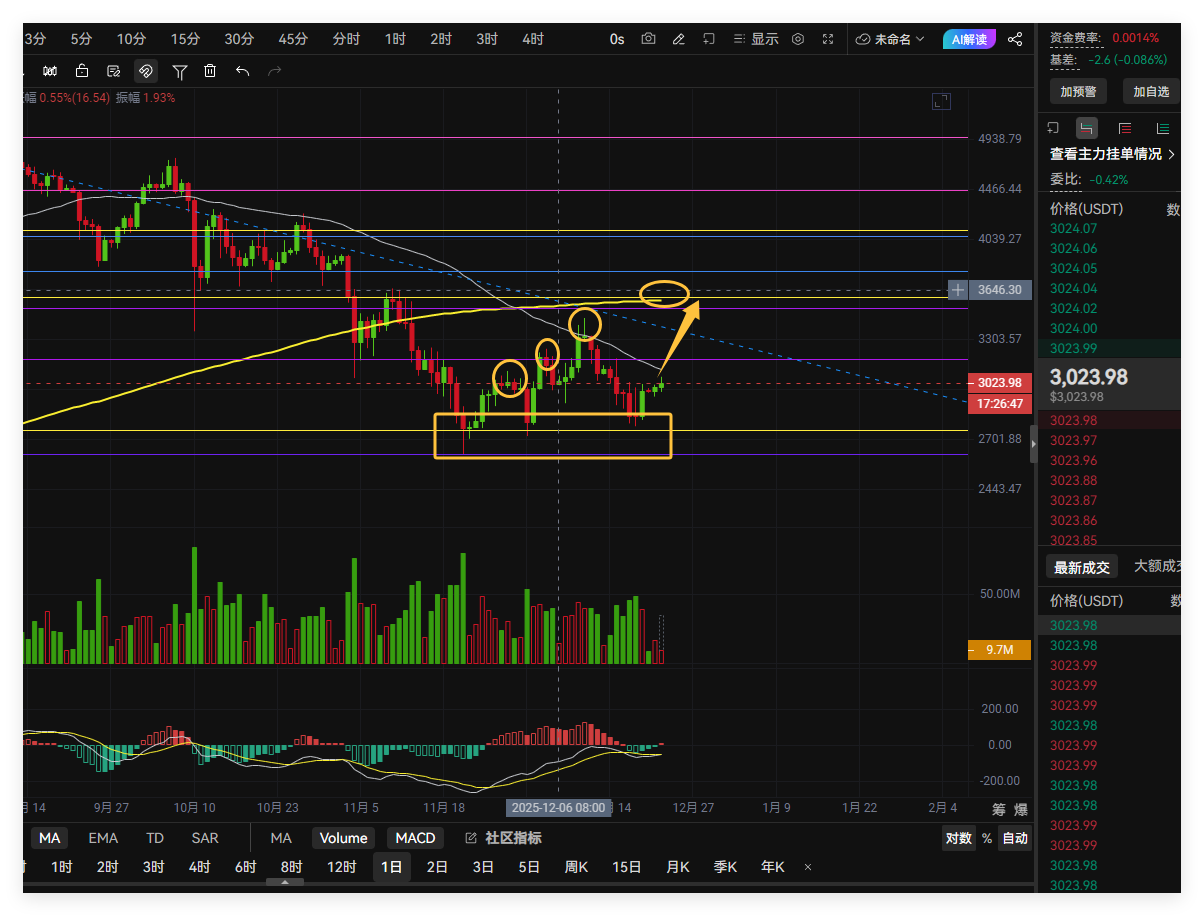Expand 查看主力挂单情况 details
Viewport: 1204px width, 916px height.
[1112, 154]
